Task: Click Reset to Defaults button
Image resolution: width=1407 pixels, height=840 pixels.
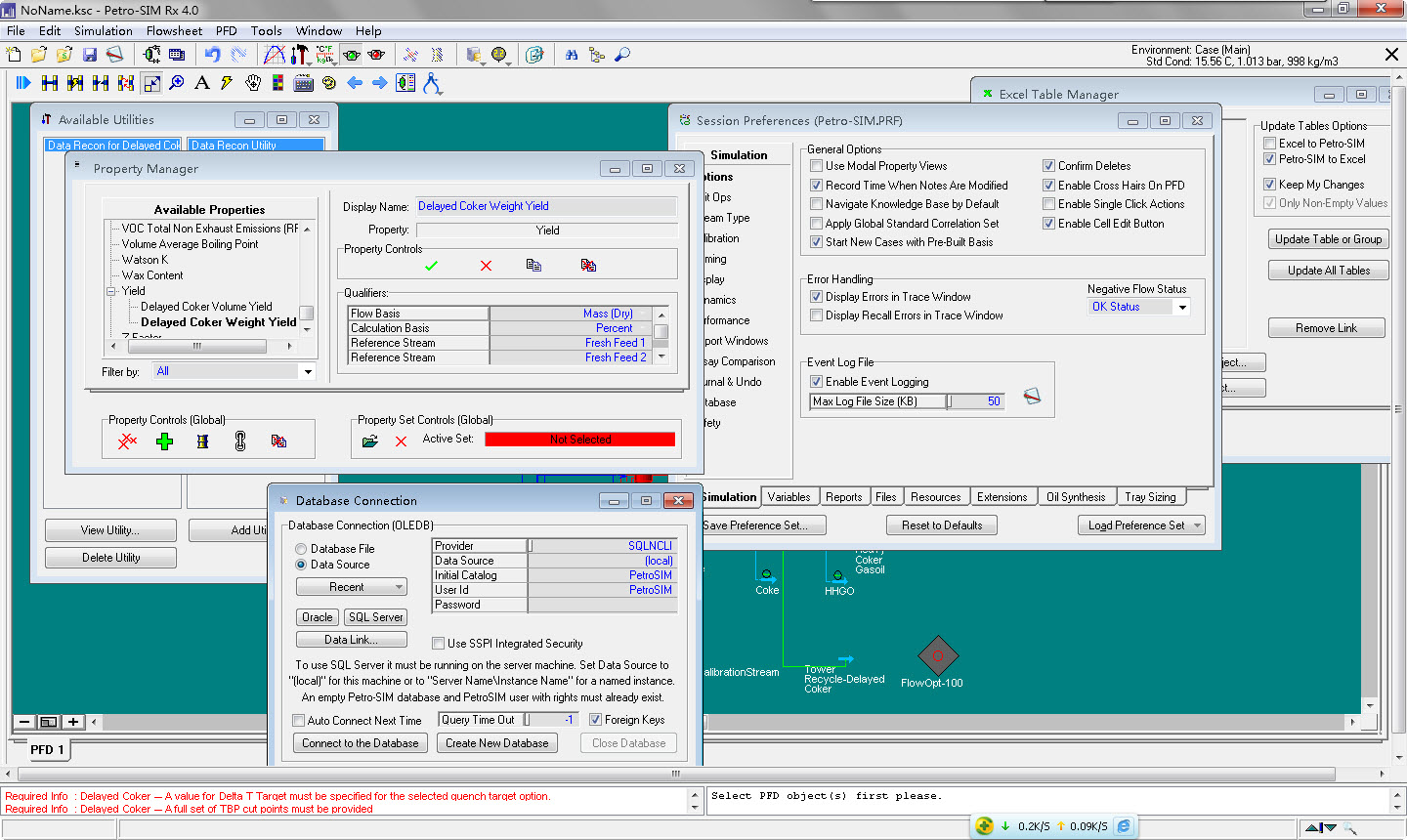Action: click(942, 525)
